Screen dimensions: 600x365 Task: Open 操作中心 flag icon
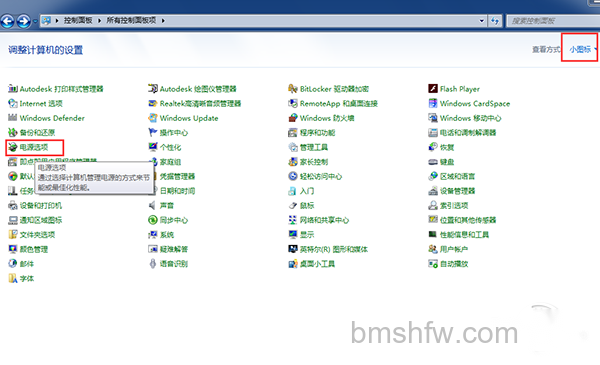tap(153, 132)
